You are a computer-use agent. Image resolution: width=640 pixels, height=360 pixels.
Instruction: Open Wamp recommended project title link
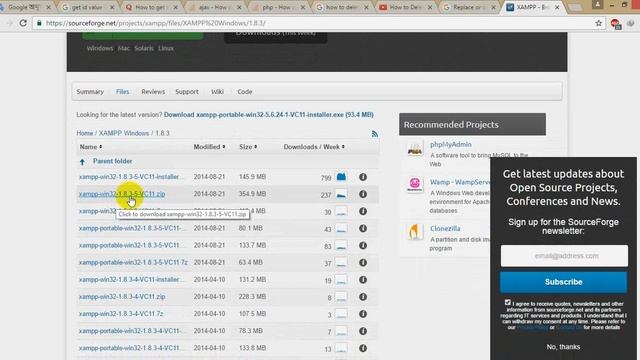[x=460, y=182]
